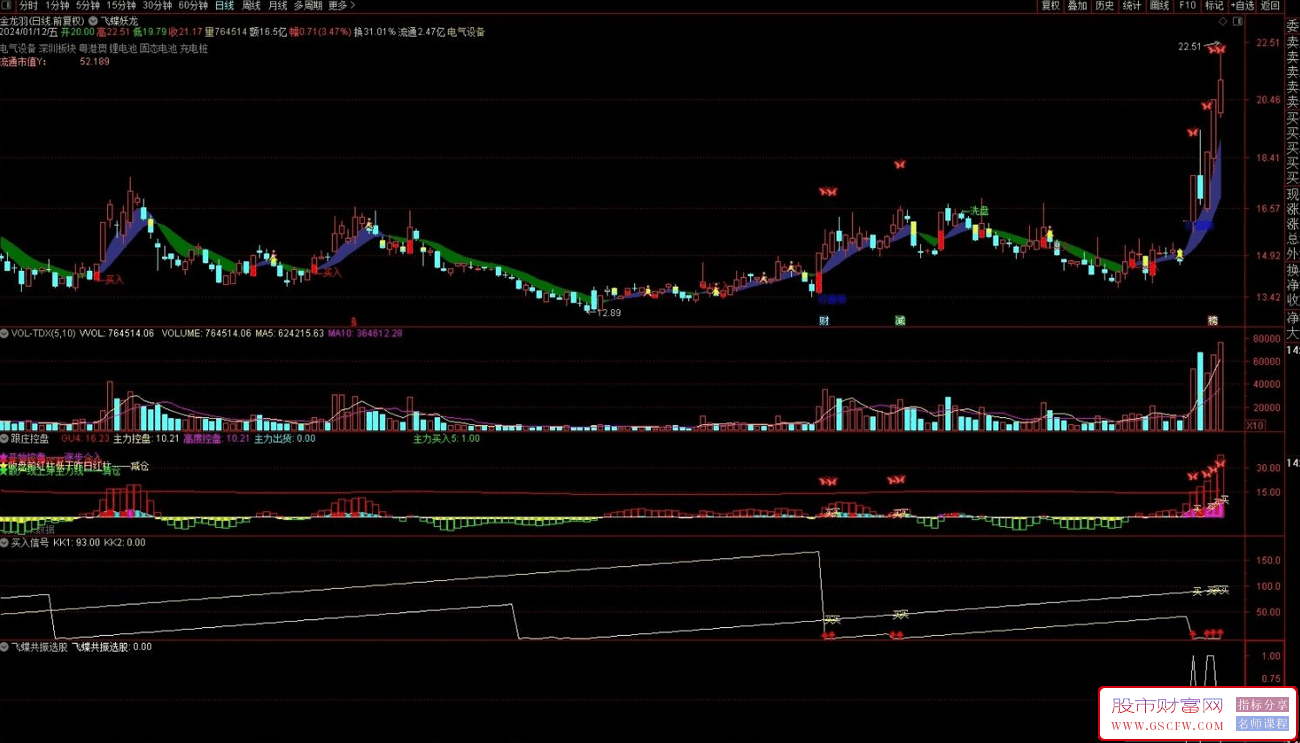Click the KK1: 93.00 signal readout
Viewport: 1300px width, 743px height.
[76, 542]
